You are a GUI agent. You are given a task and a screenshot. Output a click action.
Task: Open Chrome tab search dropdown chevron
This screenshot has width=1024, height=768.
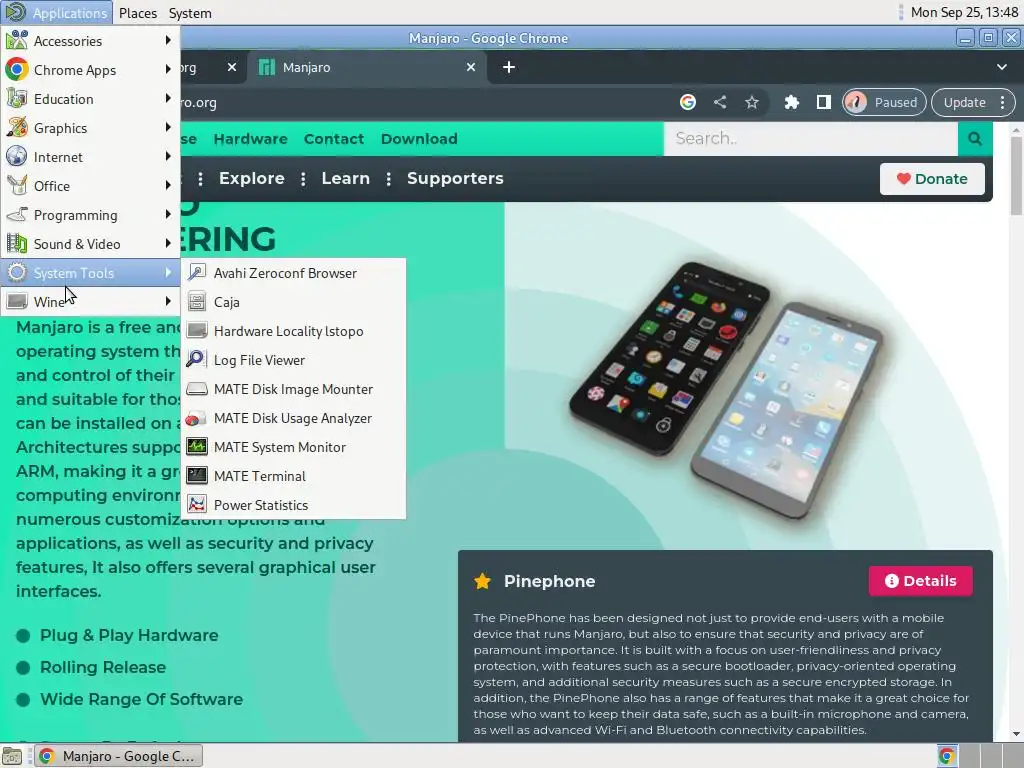1002,67
